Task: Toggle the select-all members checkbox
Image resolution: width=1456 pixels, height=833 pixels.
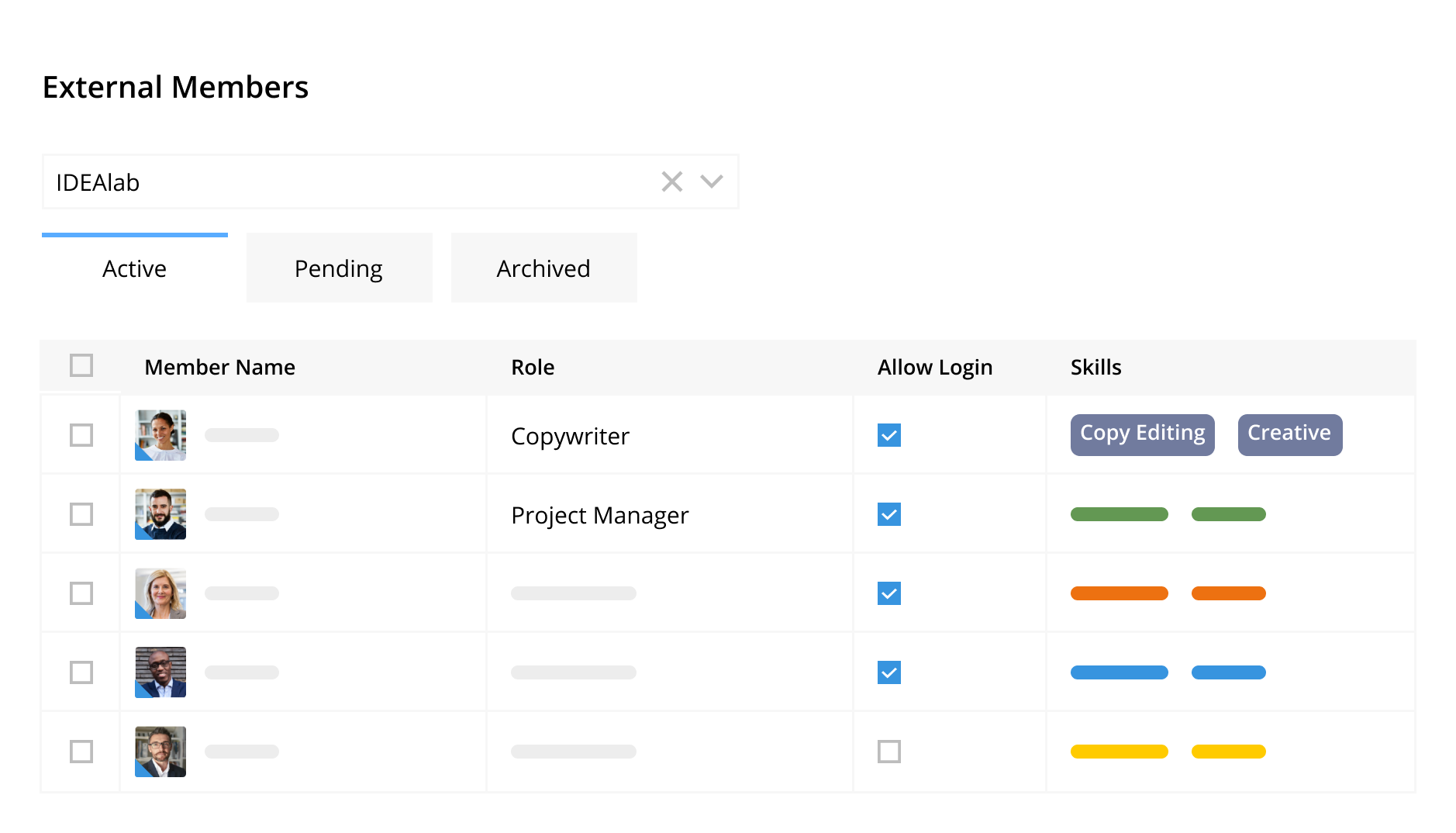Action: click(x=81, y=365)
